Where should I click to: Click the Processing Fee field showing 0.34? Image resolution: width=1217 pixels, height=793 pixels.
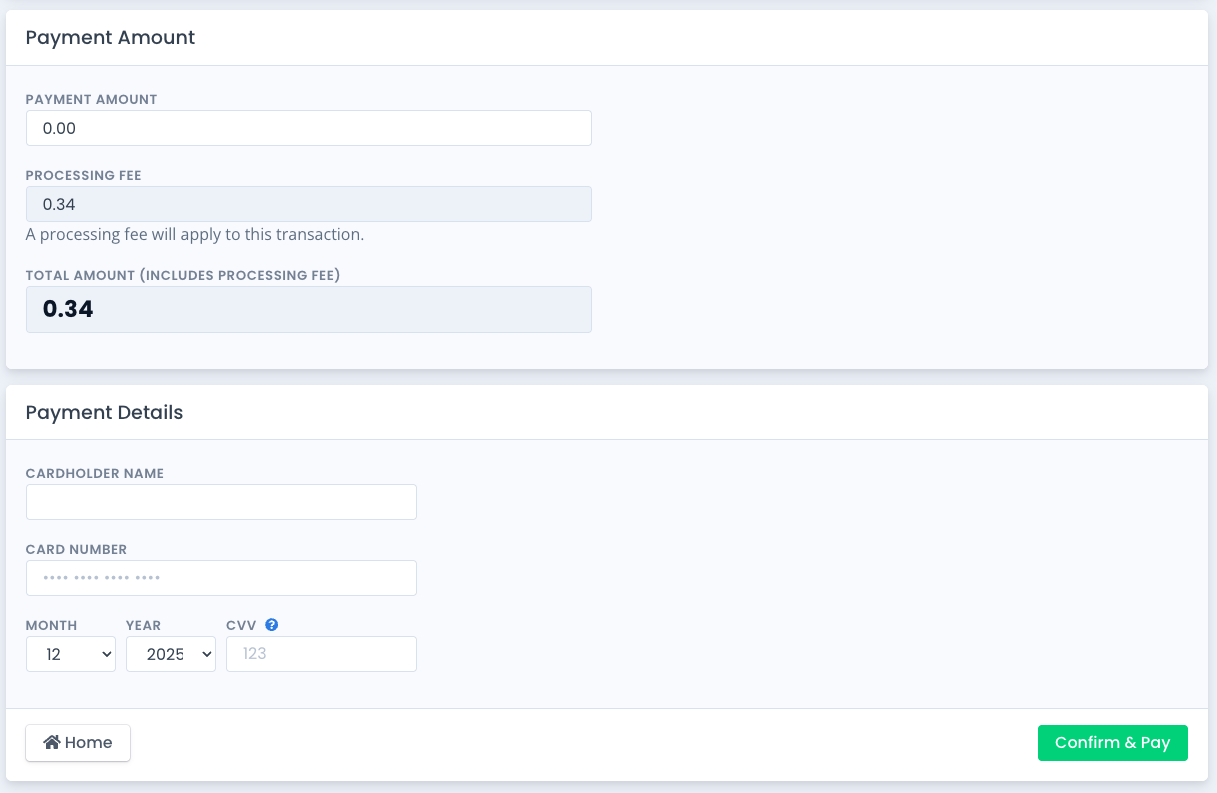tap(308, 203)
